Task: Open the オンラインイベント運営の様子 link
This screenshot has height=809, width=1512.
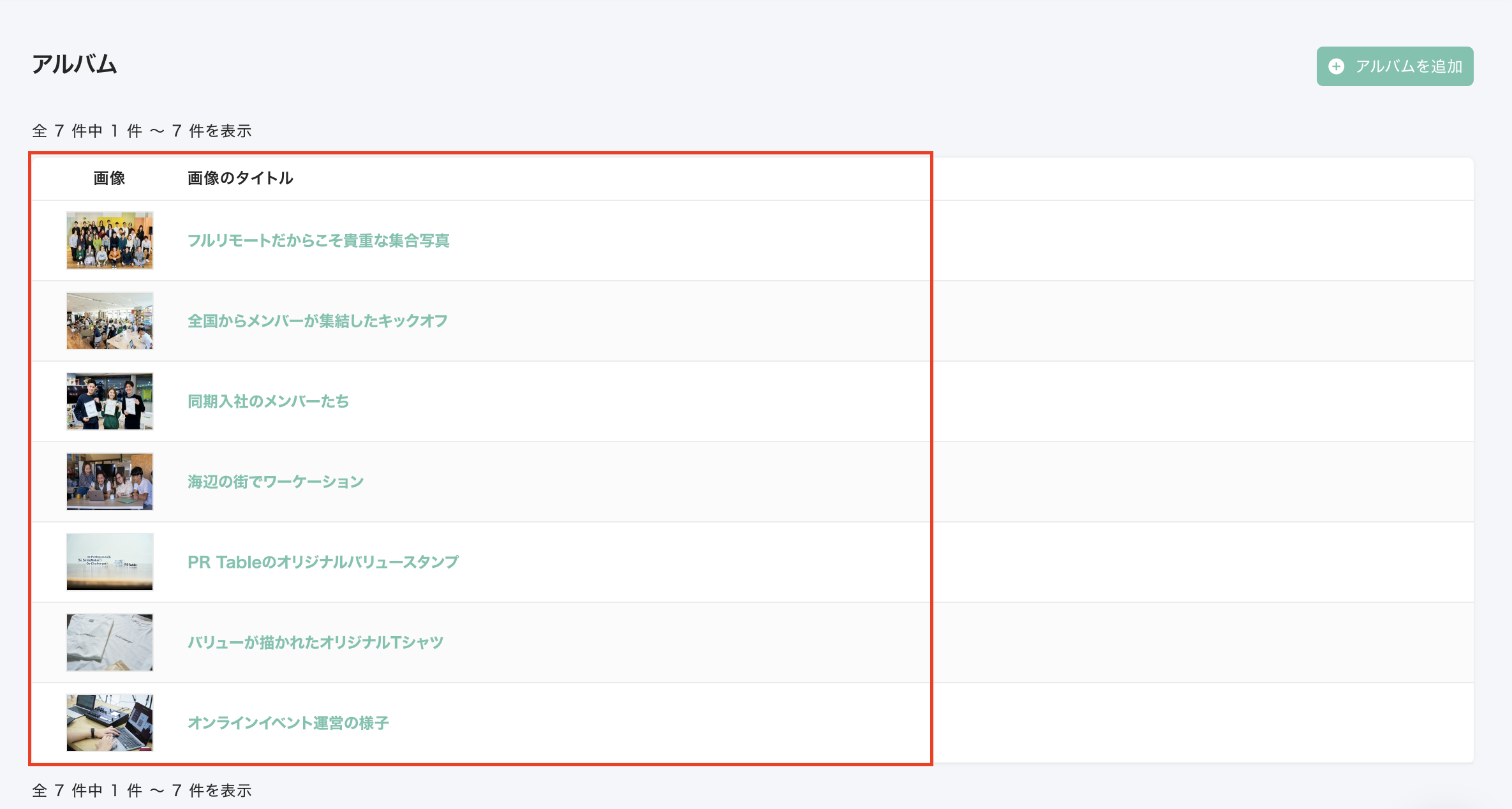Action: coord(288,723)
